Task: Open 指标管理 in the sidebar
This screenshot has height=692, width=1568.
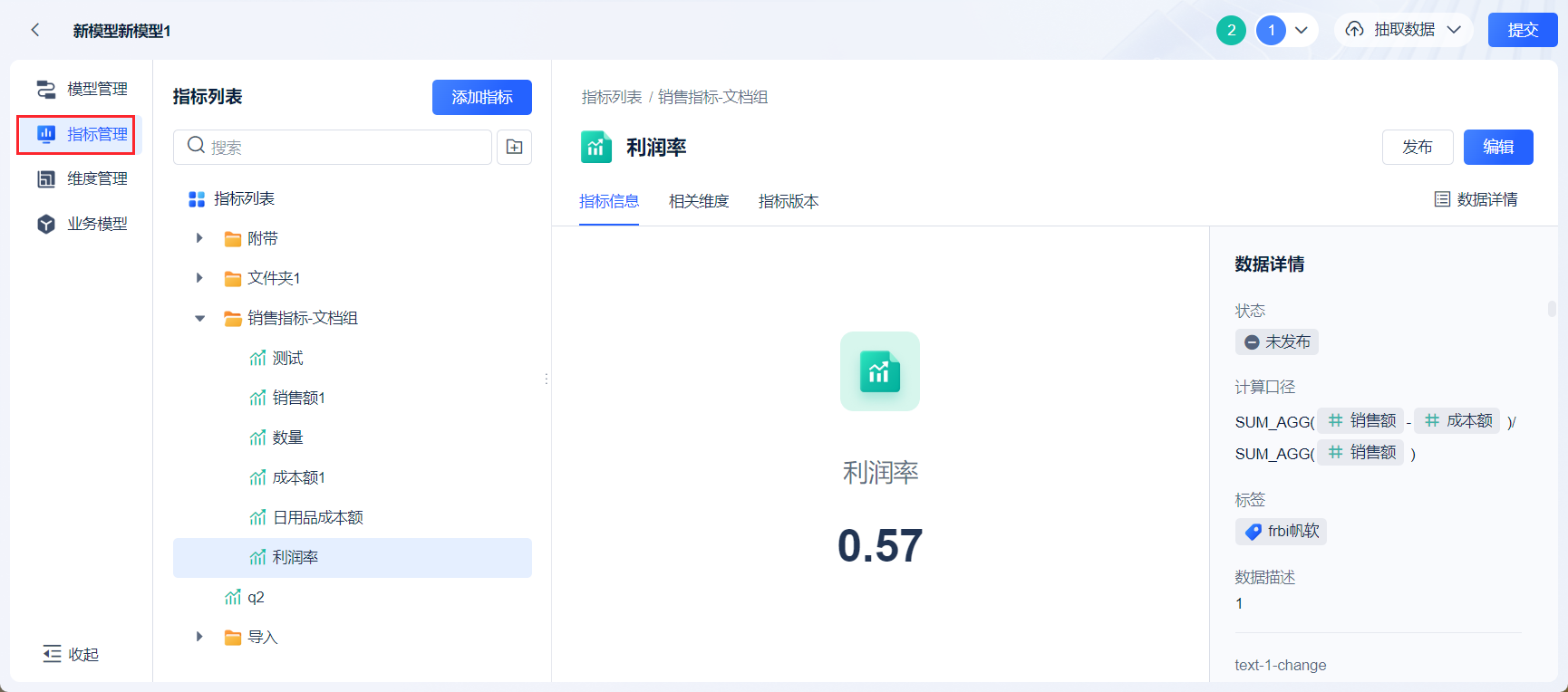Action: click(81, 134)
